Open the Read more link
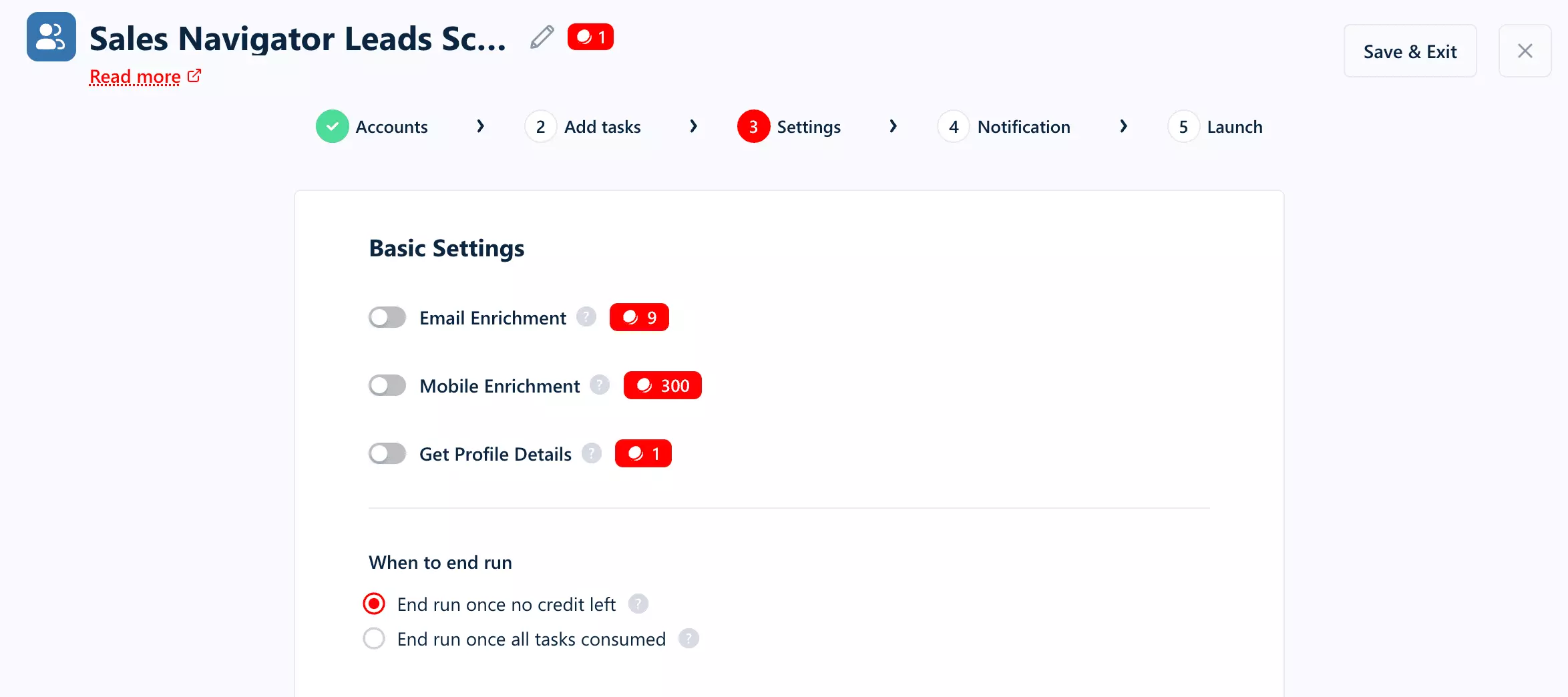 (135, 77)
